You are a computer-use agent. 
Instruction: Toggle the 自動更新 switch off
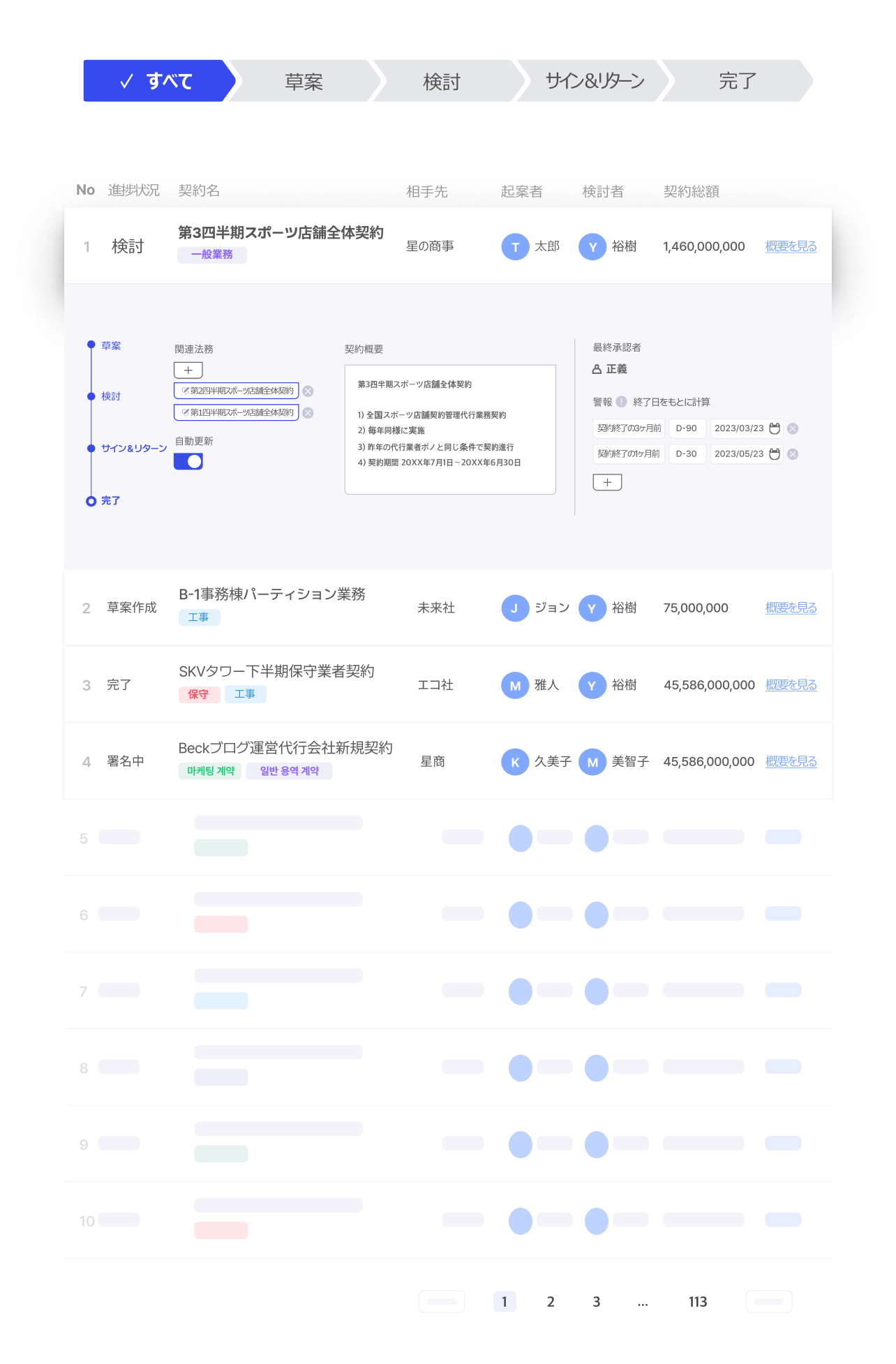(x=188, y=461)
